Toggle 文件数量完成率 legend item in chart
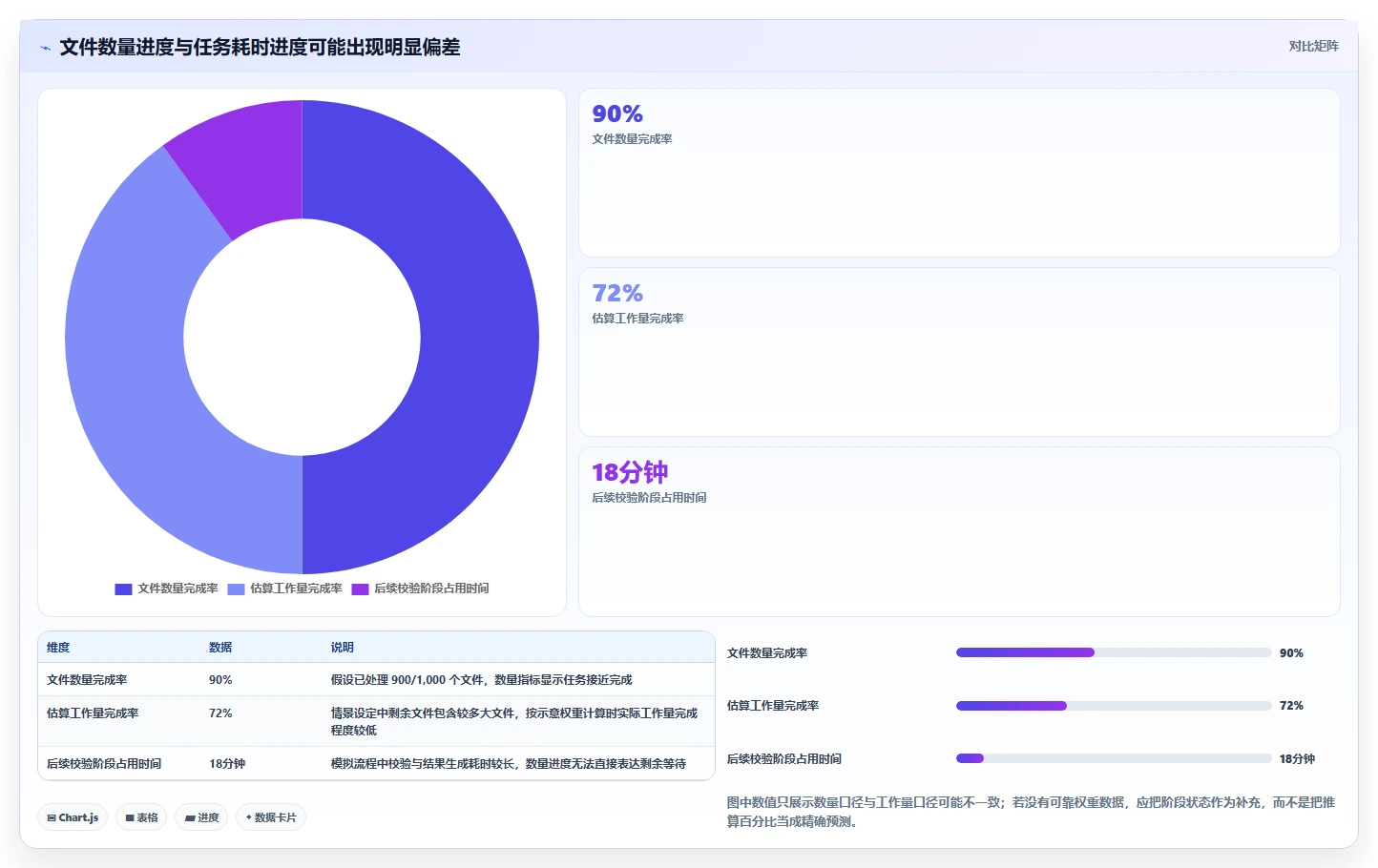 click(167, 589)
